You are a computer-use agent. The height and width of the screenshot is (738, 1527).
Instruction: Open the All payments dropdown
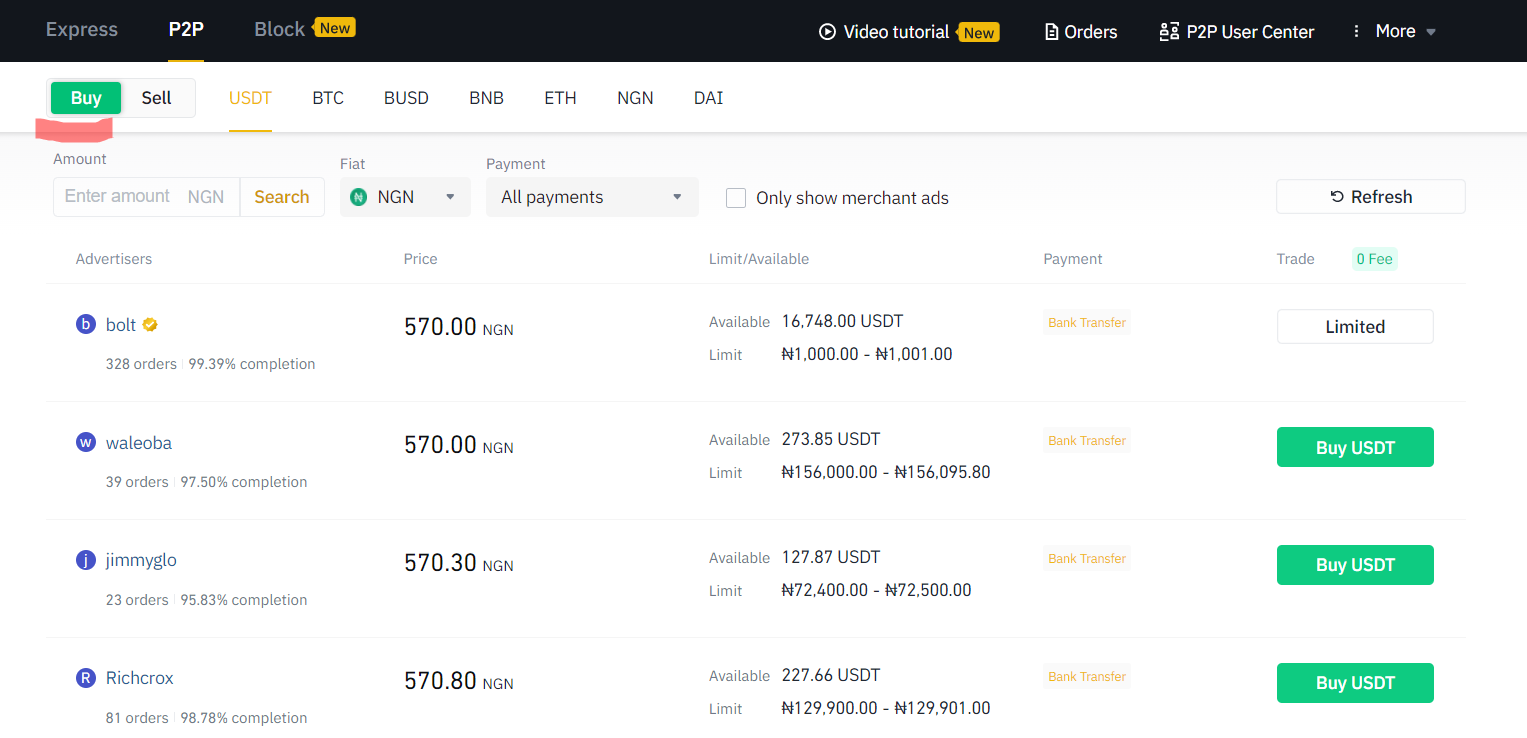point(592,197)
